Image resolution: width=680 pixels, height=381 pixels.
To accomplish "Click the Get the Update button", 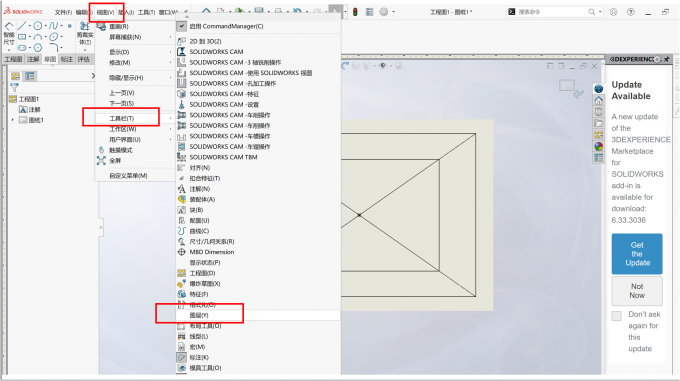I will point(637,254).
